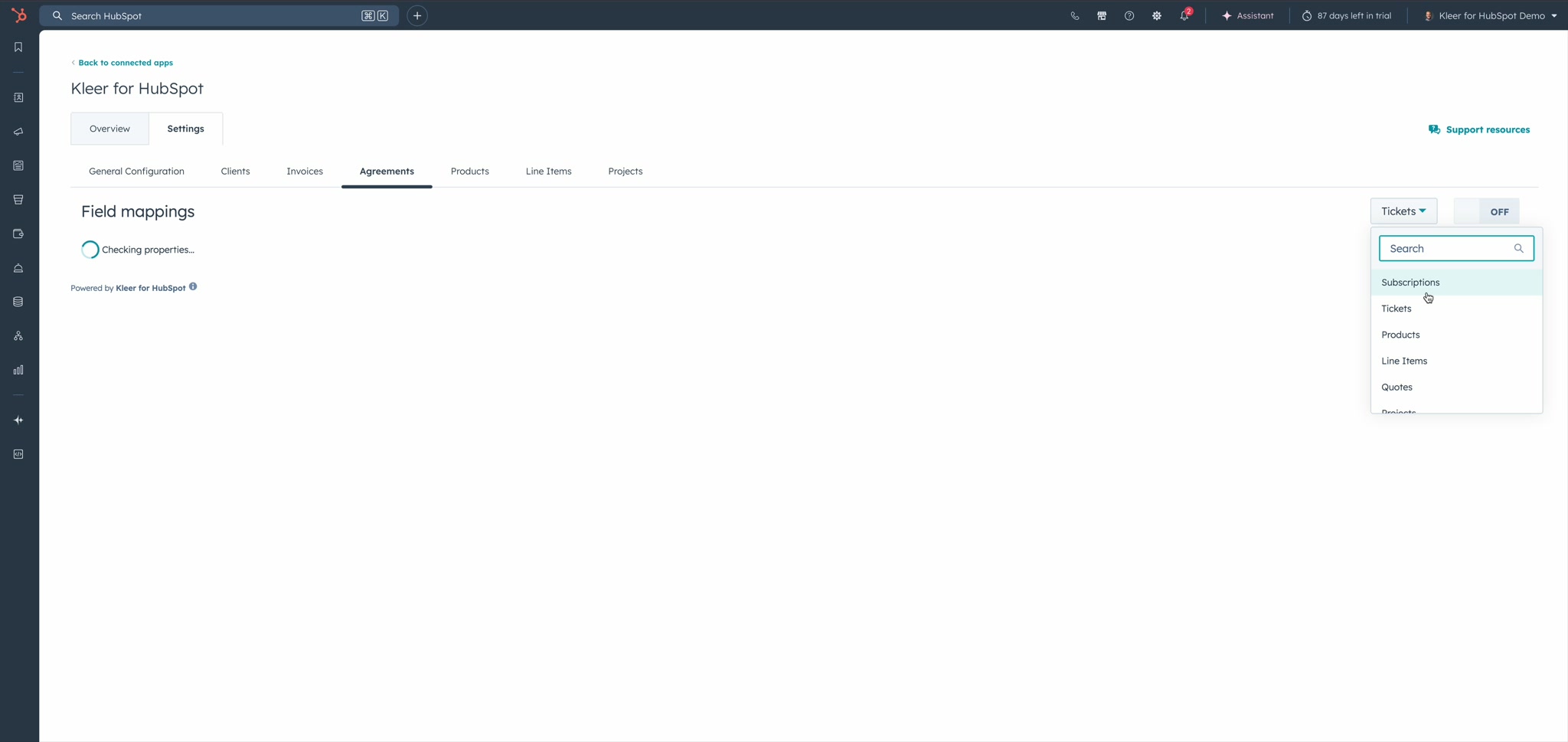The image size is (1568, 742).
Task: Open the notifications bell
Action: tap(1184, 15)
